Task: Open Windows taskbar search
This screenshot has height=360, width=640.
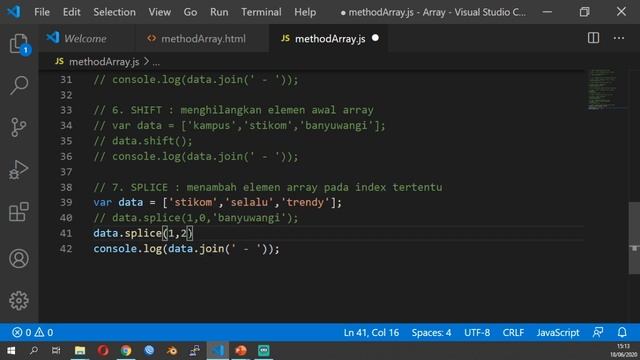Action: [x=34, y=351]
